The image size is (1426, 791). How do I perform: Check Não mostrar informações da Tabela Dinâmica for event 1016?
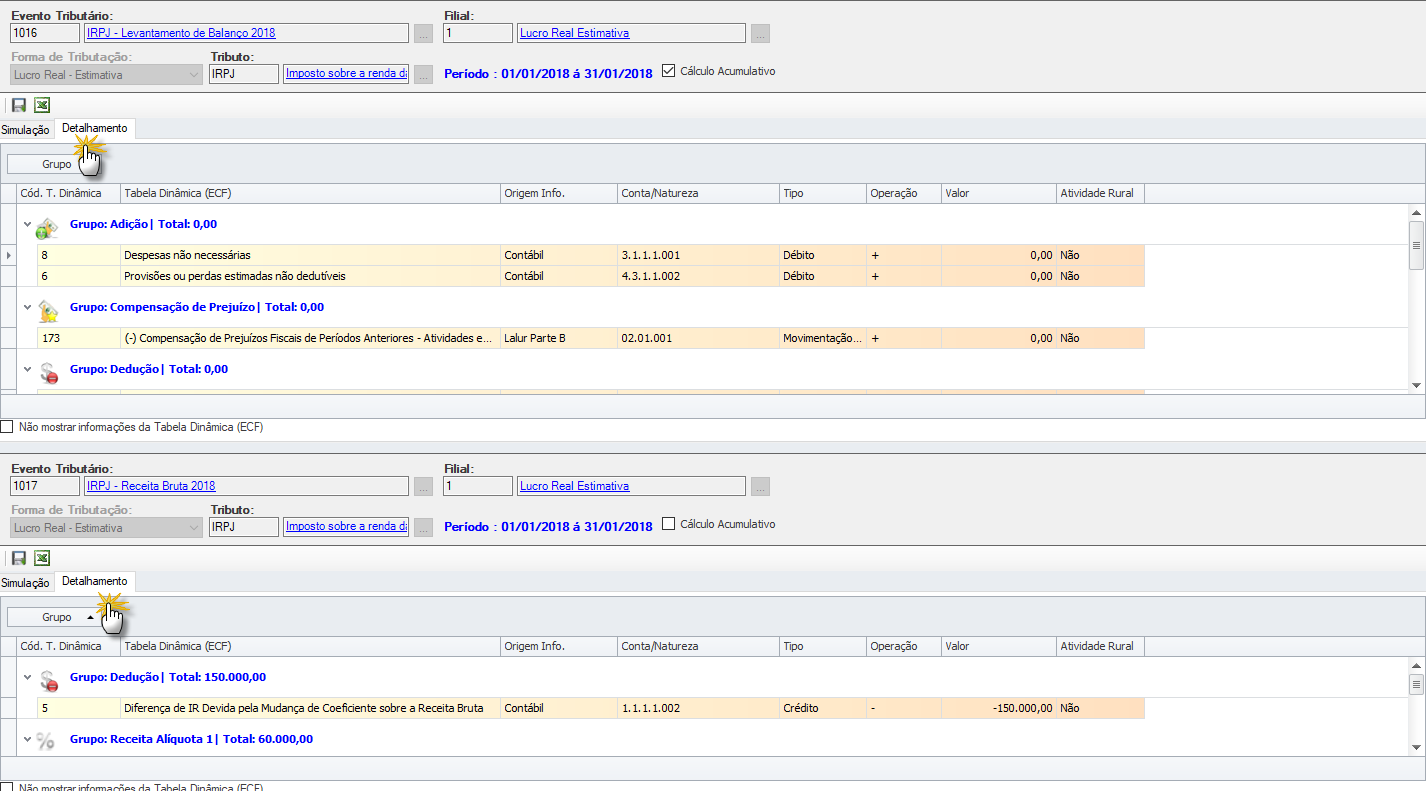coord(7,427)
